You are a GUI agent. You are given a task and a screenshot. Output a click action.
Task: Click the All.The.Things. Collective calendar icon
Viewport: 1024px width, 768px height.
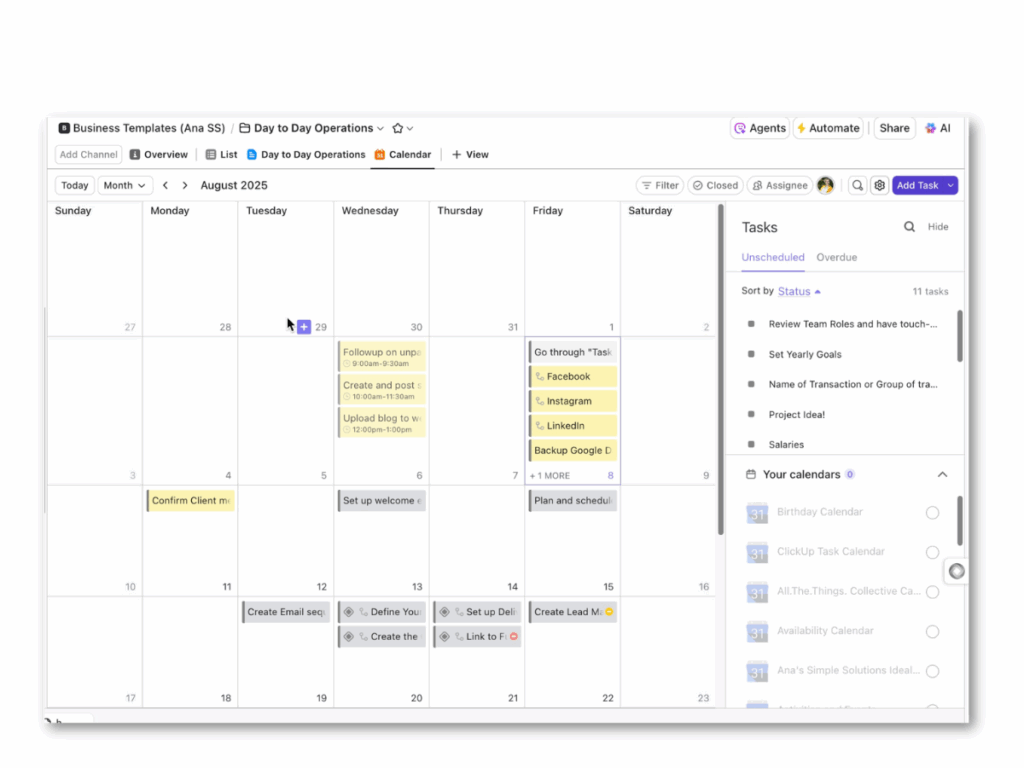(757, 592)
